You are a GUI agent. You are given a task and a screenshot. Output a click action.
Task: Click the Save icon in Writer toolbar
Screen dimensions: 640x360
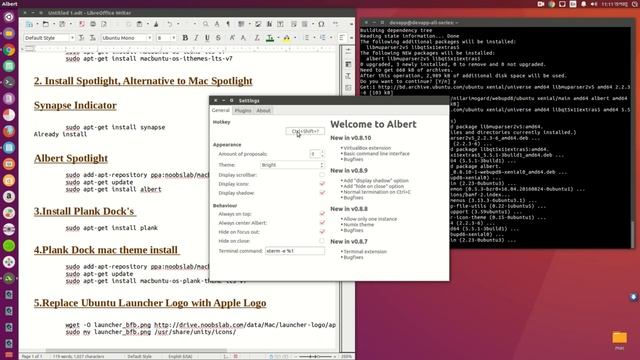(62, 24)
